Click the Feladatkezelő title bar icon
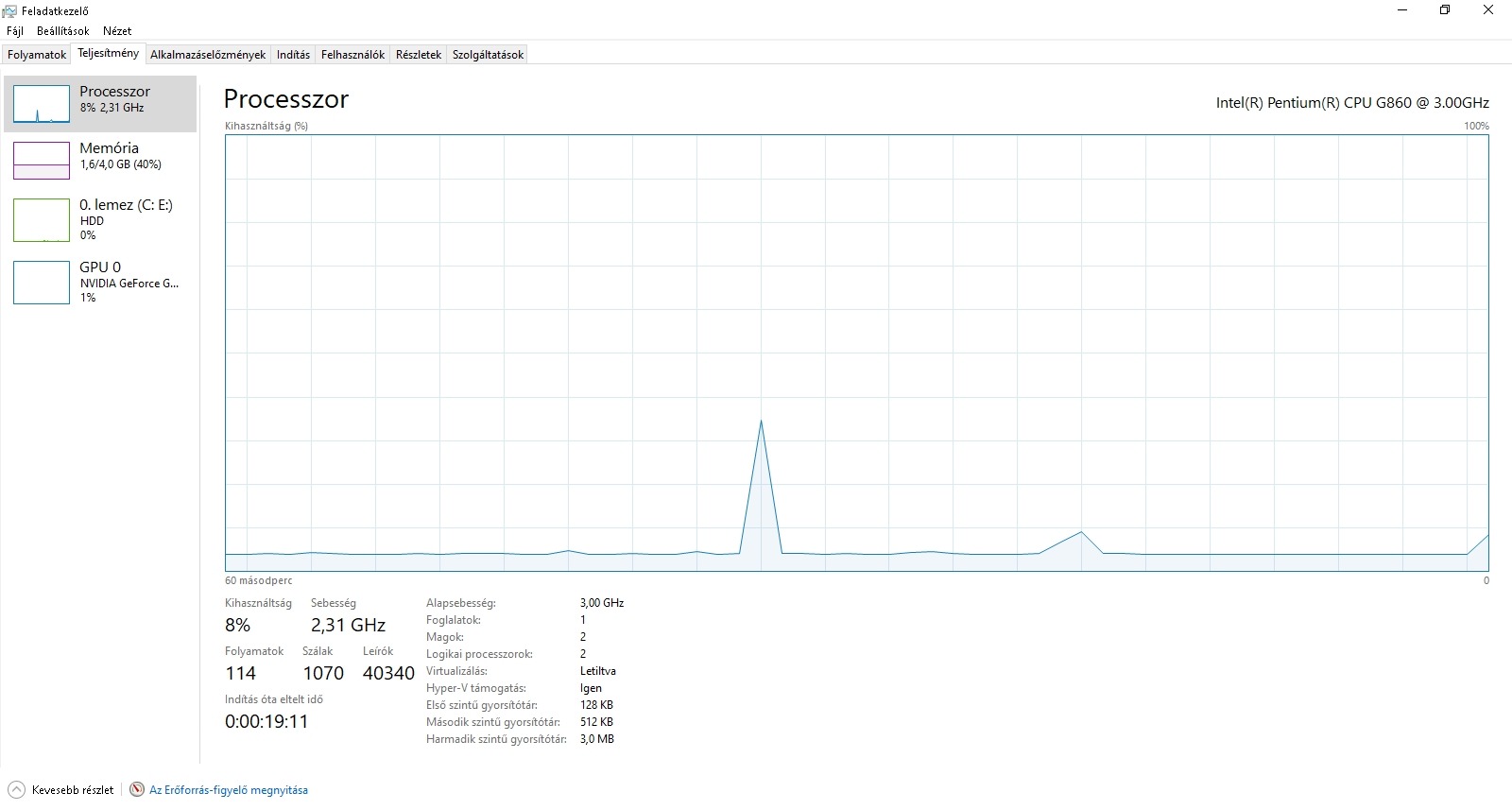Image resolution: width=1512 pixels, height=810 pixels. coord(10,10)
